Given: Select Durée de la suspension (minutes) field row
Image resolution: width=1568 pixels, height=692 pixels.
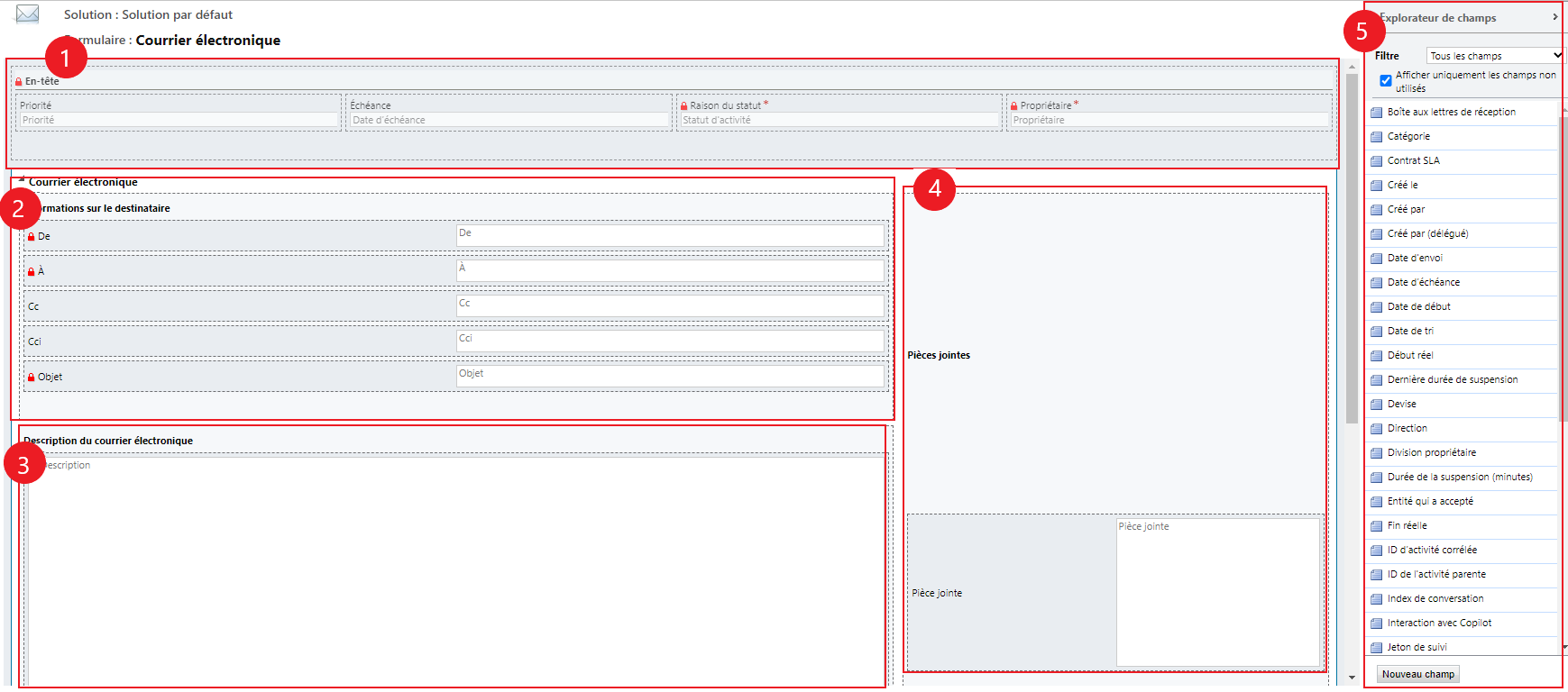Looking at the screenshot, I should tap(1462, 478).
